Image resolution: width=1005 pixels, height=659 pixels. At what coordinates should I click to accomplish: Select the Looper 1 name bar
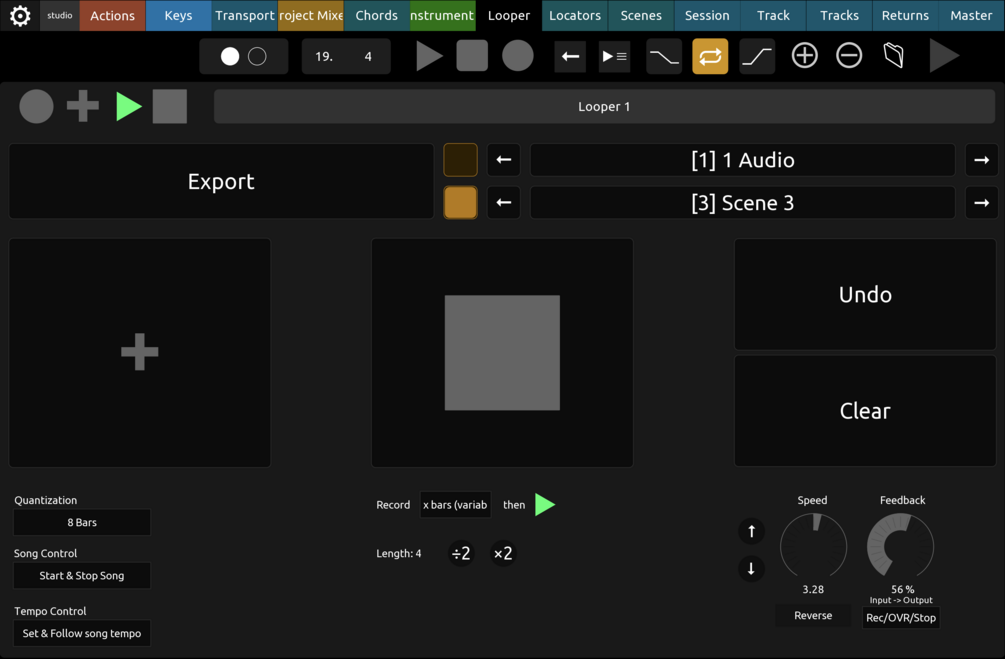coord(604,106)
